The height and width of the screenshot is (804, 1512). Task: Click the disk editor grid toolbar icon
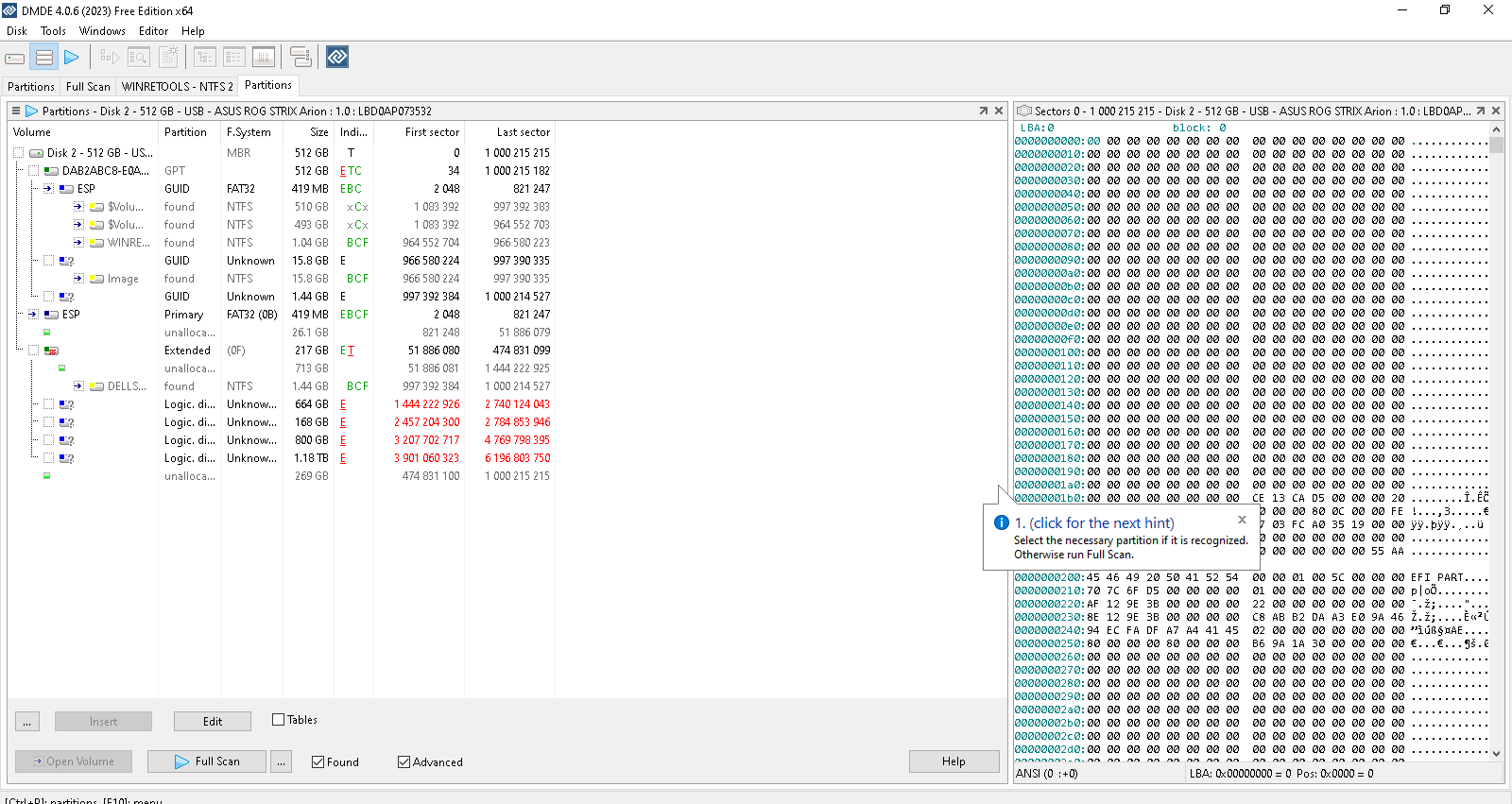pos(264,58)
